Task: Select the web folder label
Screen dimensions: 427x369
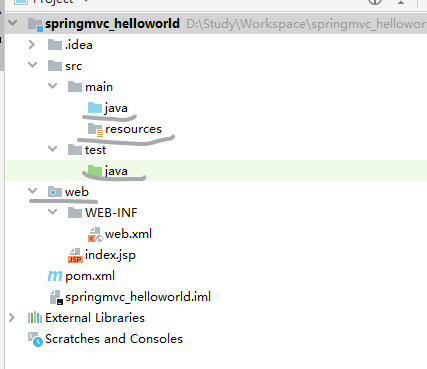Action: pos(77,192)
